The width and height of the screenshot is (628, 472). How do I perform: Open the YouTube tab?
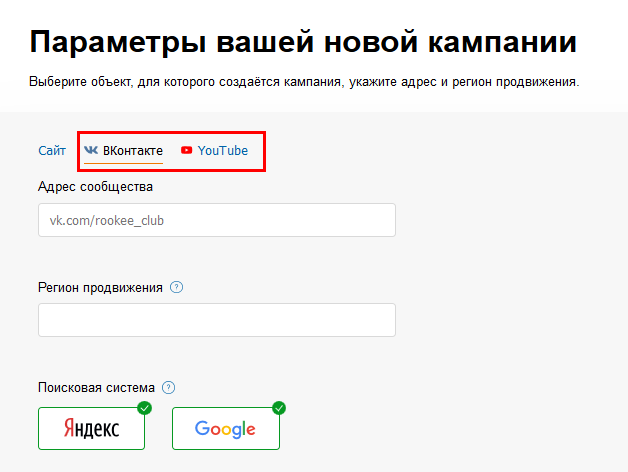click(x=214, y=151)
